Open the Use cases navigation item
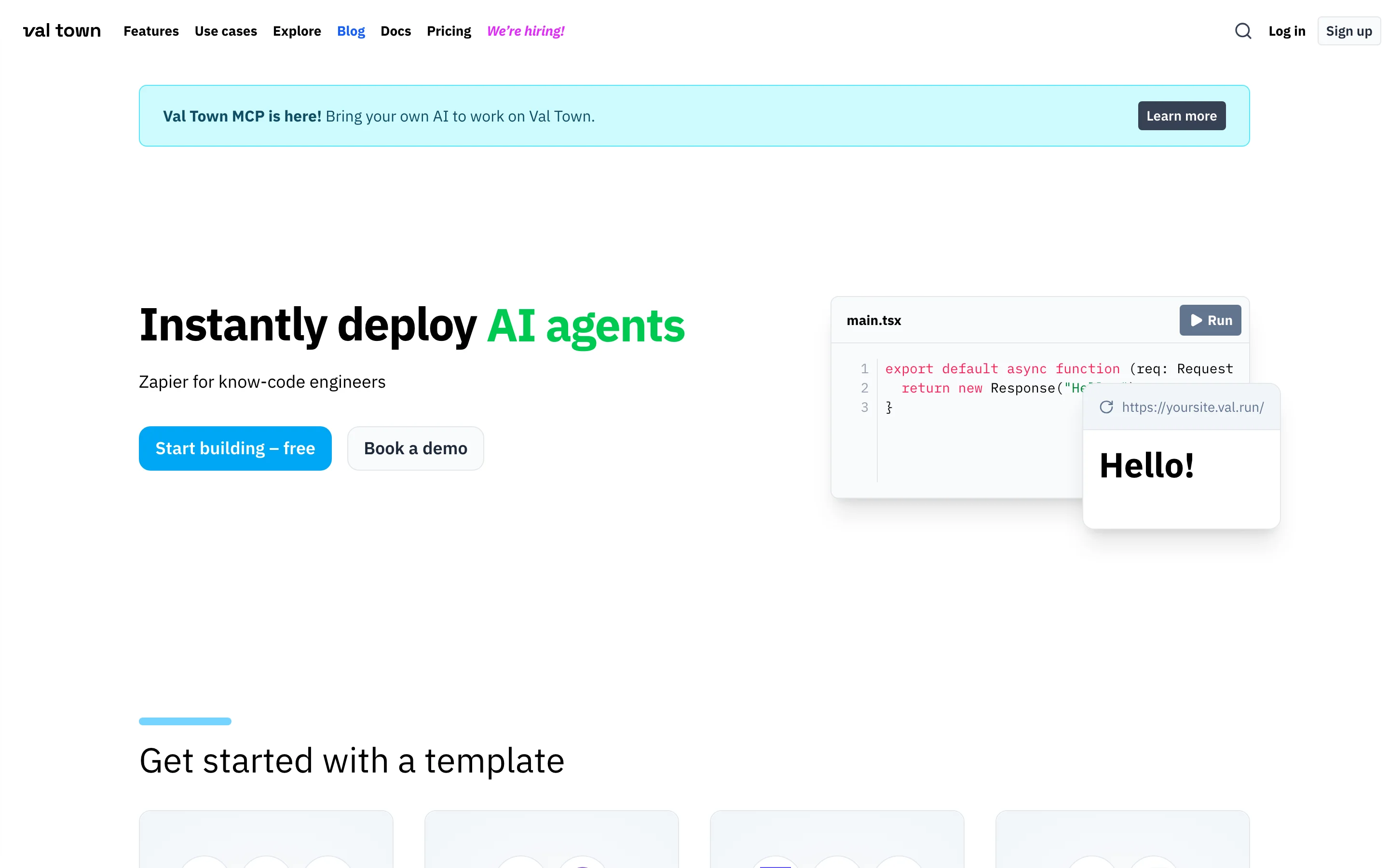Image resolution: width=1389 pixels, height=868 pixels. pyautogui.click(x=226, y=31)
